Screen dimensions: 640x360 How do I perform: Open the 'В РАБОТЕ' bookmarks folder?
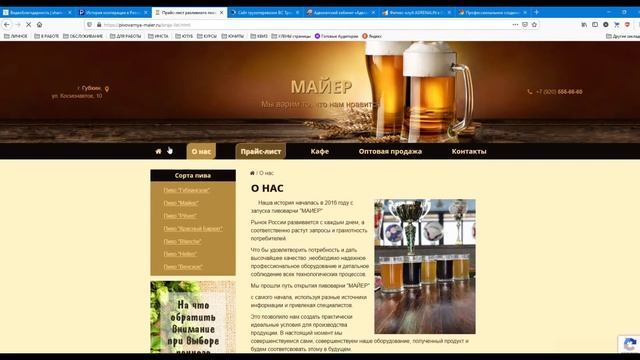(47, 36)
